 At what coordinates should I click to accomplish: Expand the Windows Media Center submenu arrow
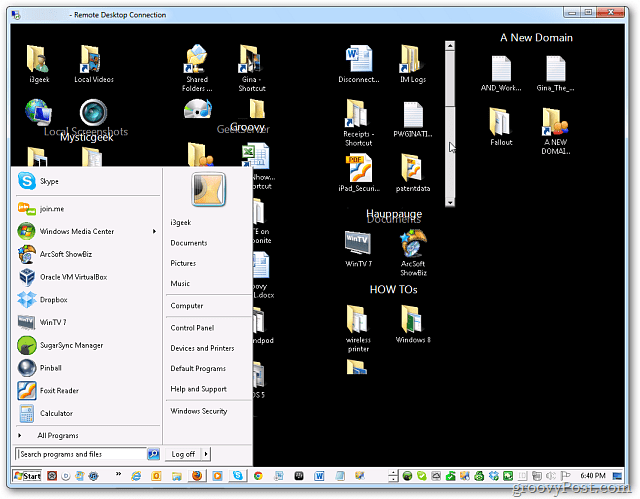point(154,231)
